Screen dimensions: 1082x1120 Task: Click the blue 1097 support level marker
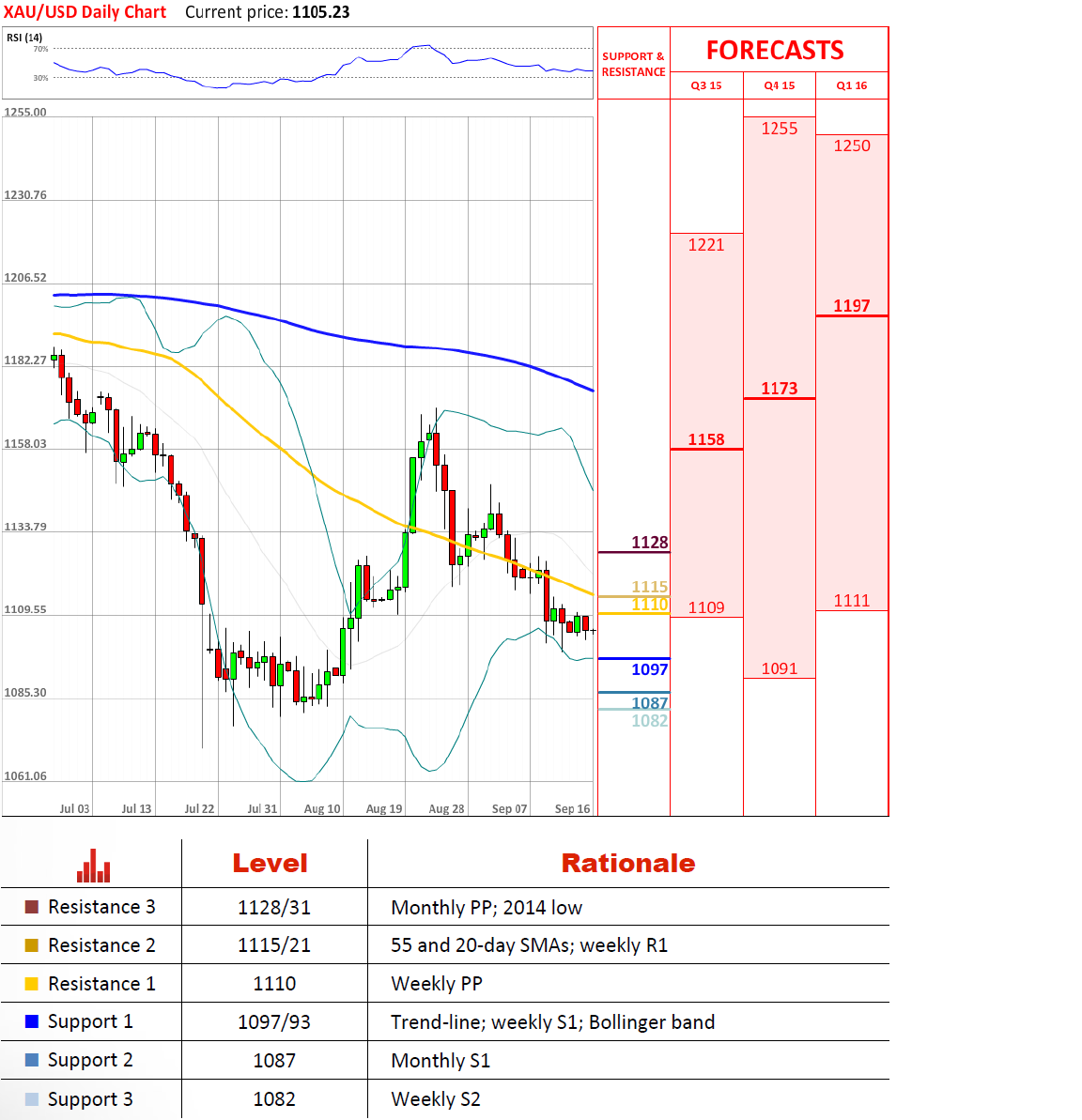[x=650, y=669]
